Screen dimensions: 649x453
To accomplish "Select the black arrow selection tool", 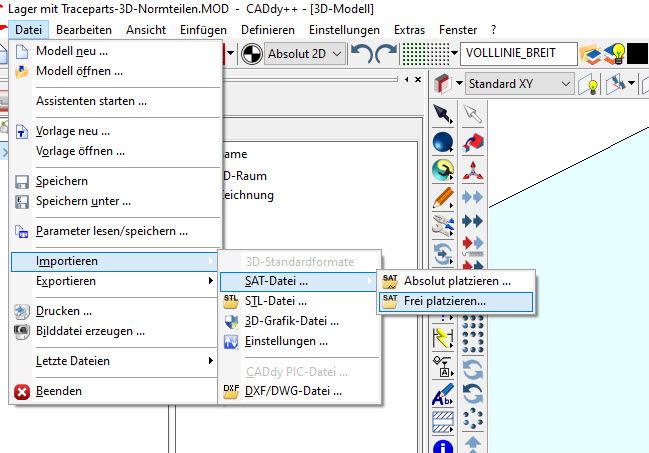I will tap(443, 114).
